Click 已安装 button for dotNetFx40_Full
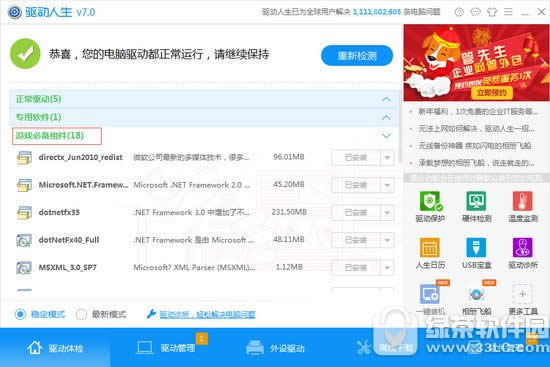550x367 pixels. (x=356, y=240)
